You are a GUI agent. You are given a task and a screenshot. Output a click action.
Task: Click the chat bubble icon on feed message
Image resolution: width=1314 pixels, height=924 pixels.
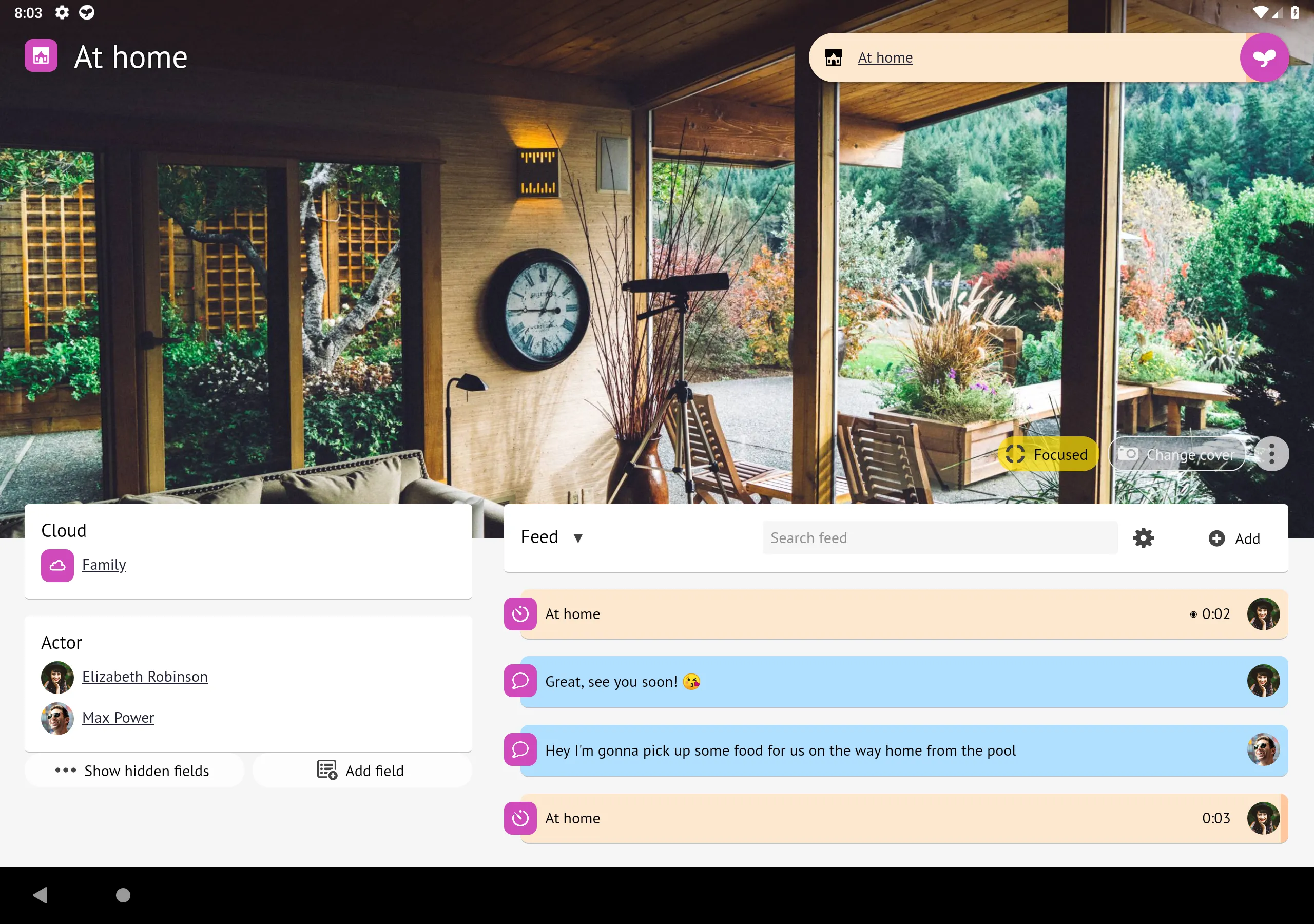(x=521, y=681)
